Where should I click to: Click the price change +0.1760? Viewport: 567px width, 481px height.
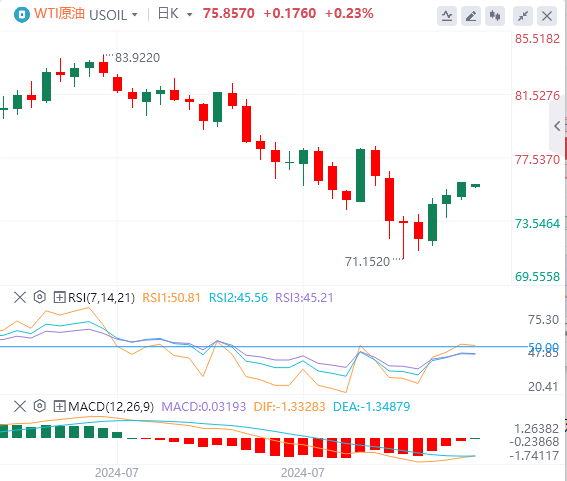coord(290,13)
